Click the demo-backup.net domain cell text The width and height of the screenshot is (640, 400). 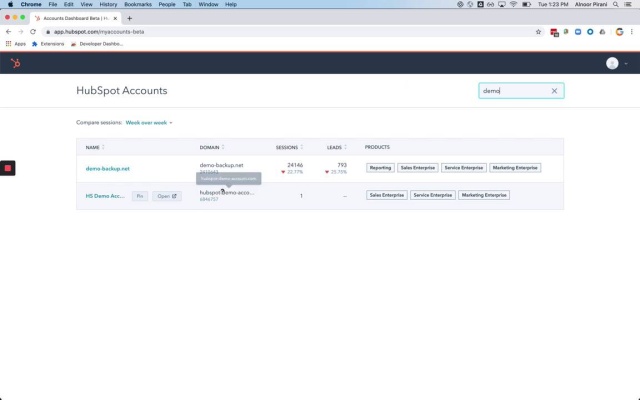coord(221,165)
